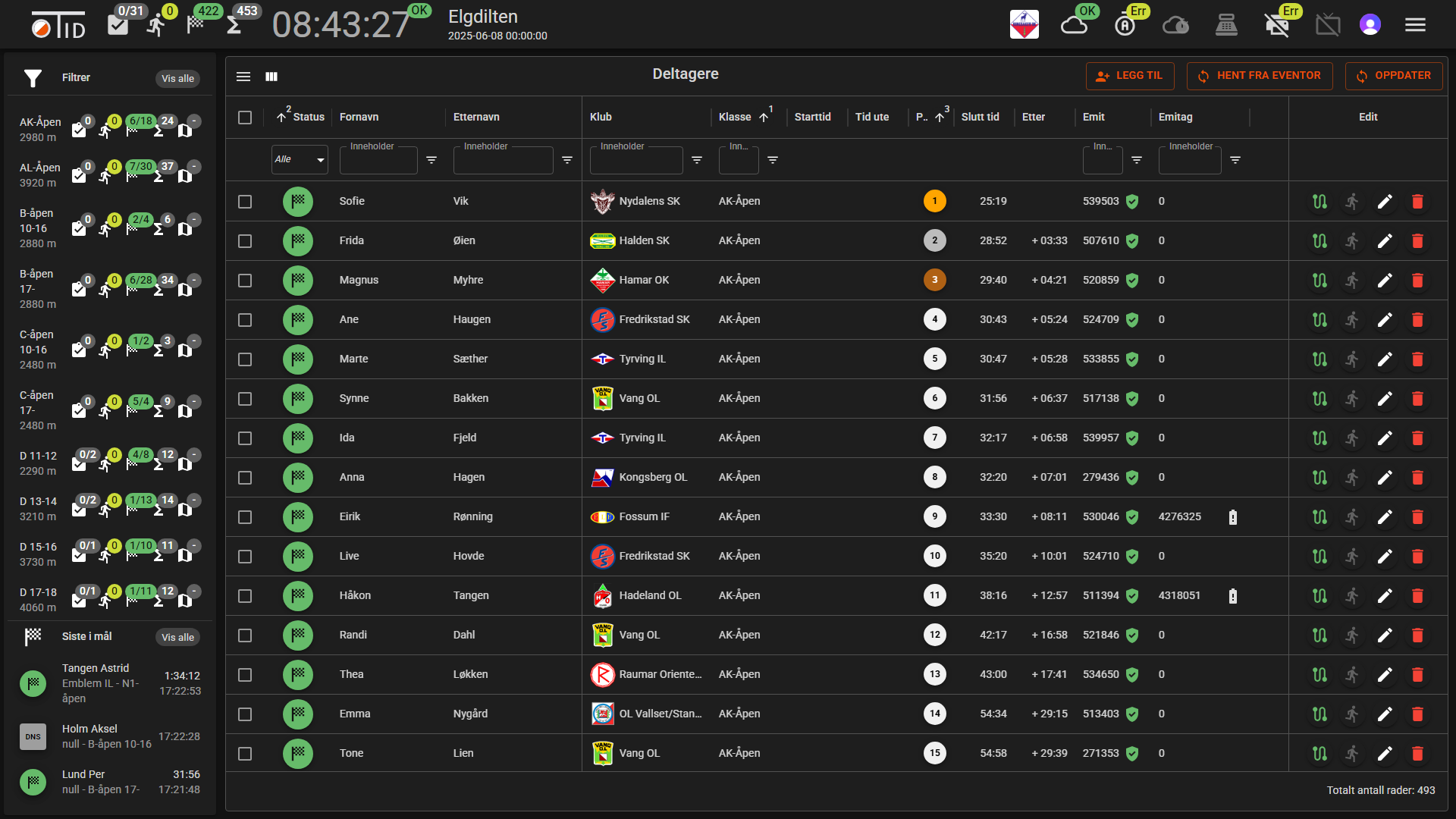Image resolution: width=1456 pixels, height=819 pixels.
Task: Tick the checkbox for Marte Sæther
Action: coord(245,359)
